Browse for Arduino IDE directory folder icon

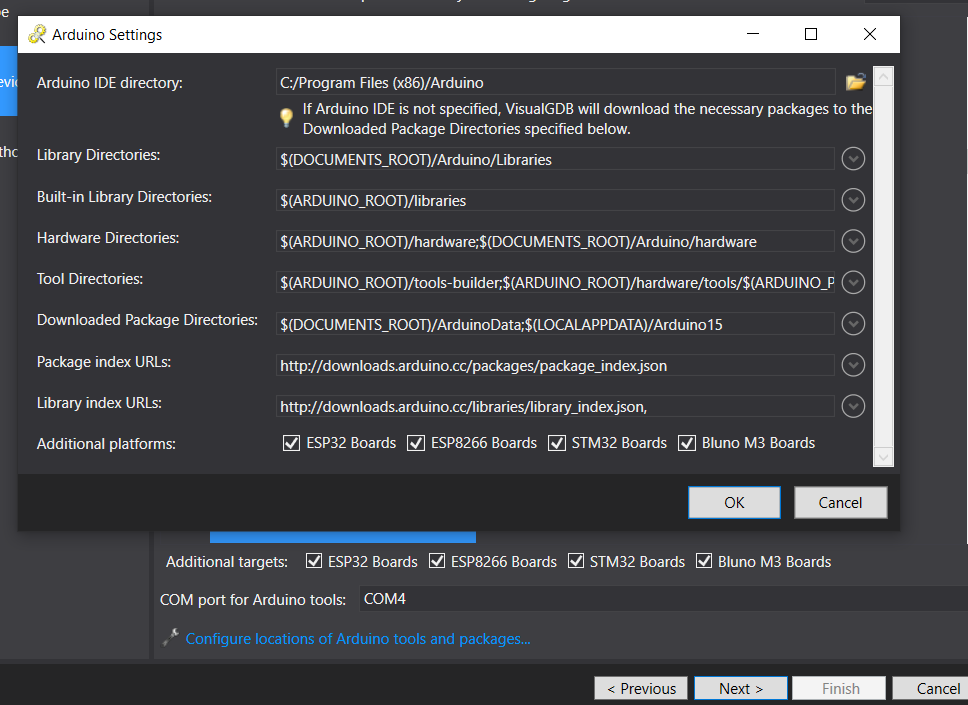pos(856,82)
